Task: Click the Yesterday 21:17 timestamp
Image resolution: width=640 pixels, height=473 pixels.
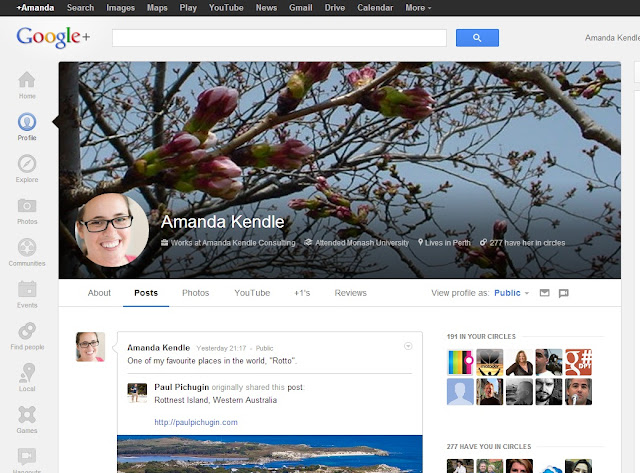Action: [221, 348]
